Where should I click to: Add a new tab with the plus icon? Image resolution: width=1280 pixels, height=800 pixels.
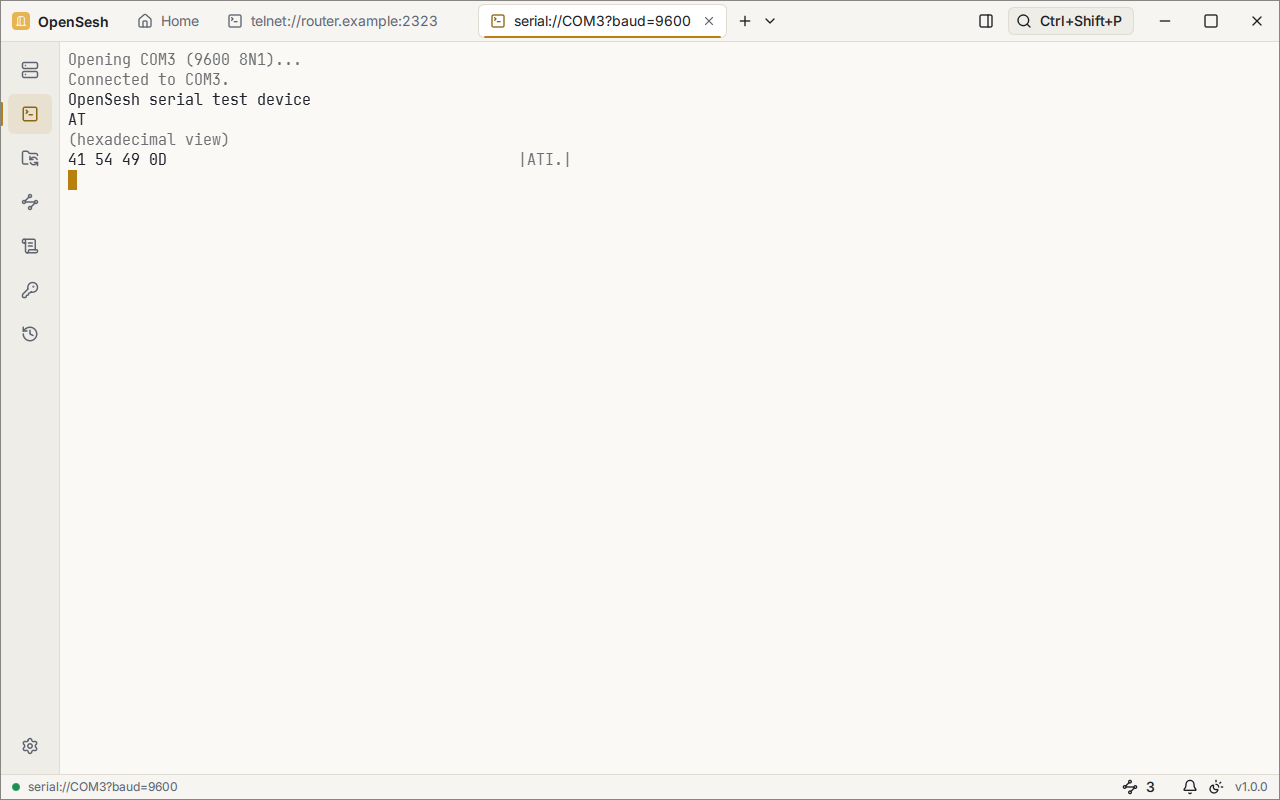click(x=745, y=21)
